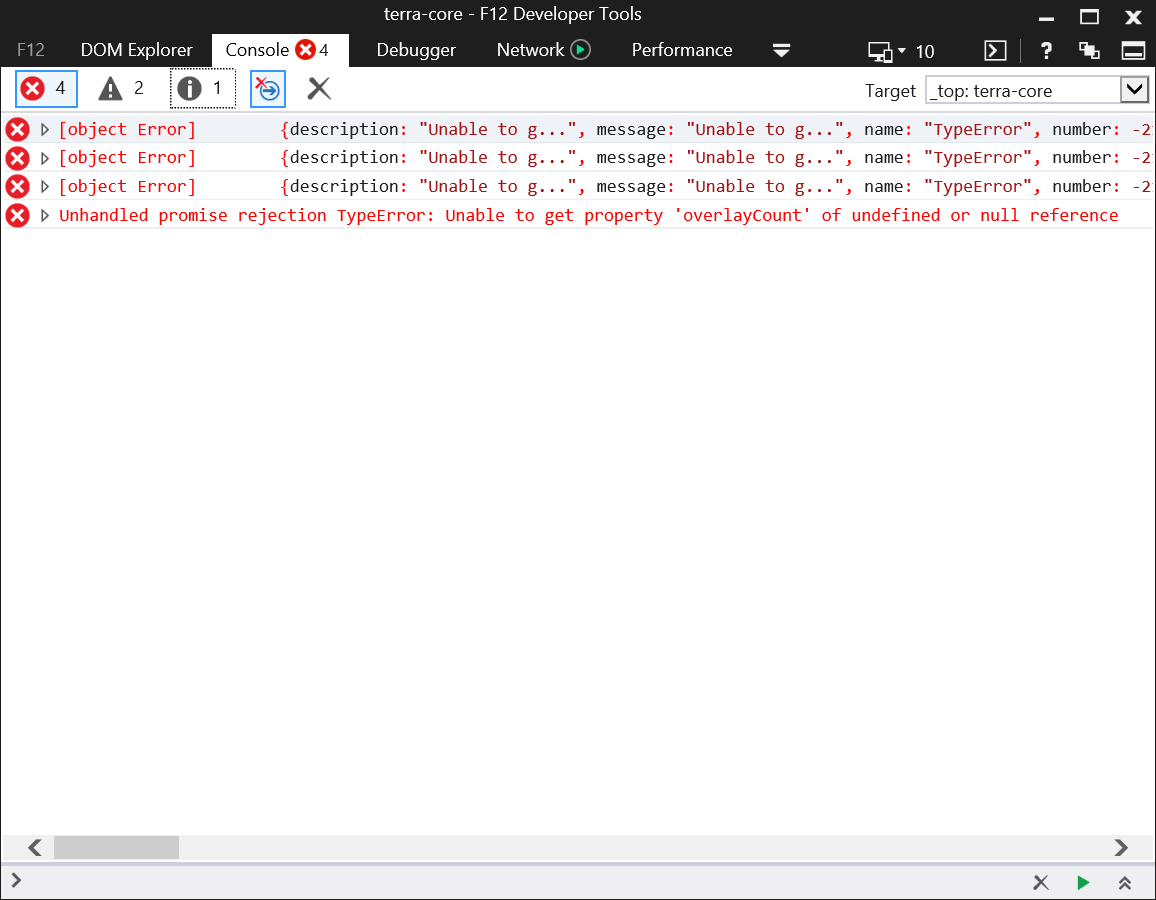The height and width of the screenshot is (900, 1156).
Task: Open the DOM Explorer tab
Action: (137, 50)
